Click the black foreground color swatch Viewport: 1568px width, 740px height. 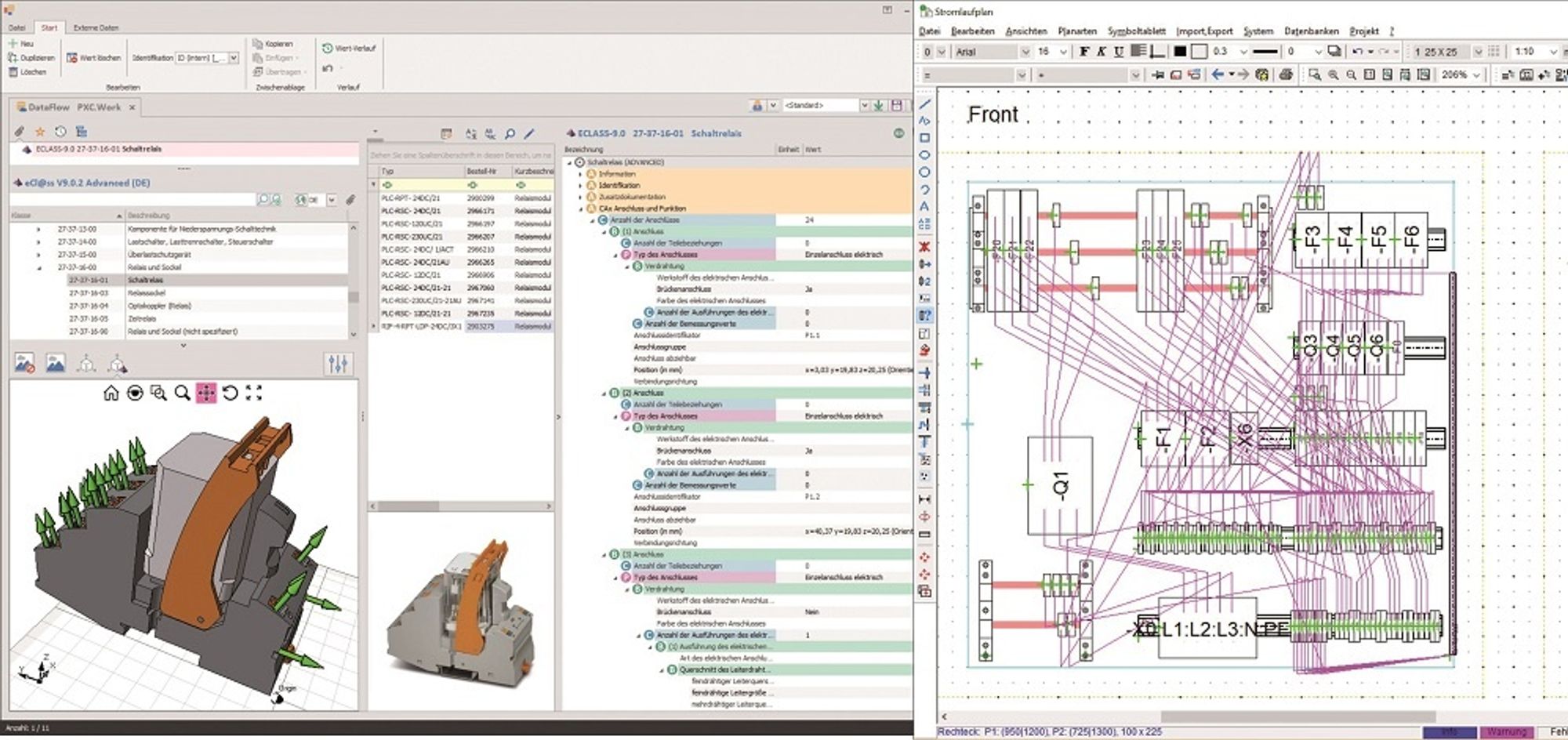[x=1180, y=52]
